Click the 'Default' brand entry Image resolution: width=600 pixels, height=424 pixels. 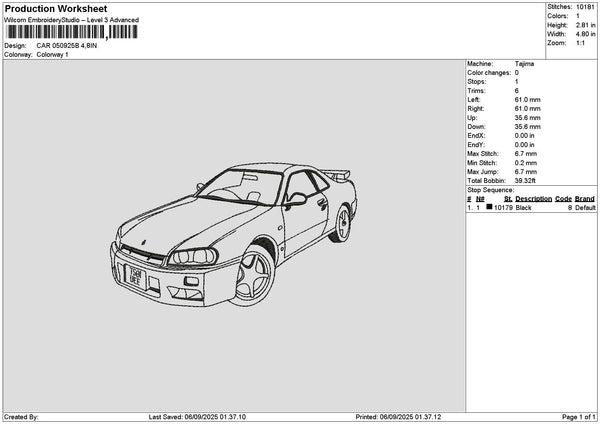coord(585,207)
